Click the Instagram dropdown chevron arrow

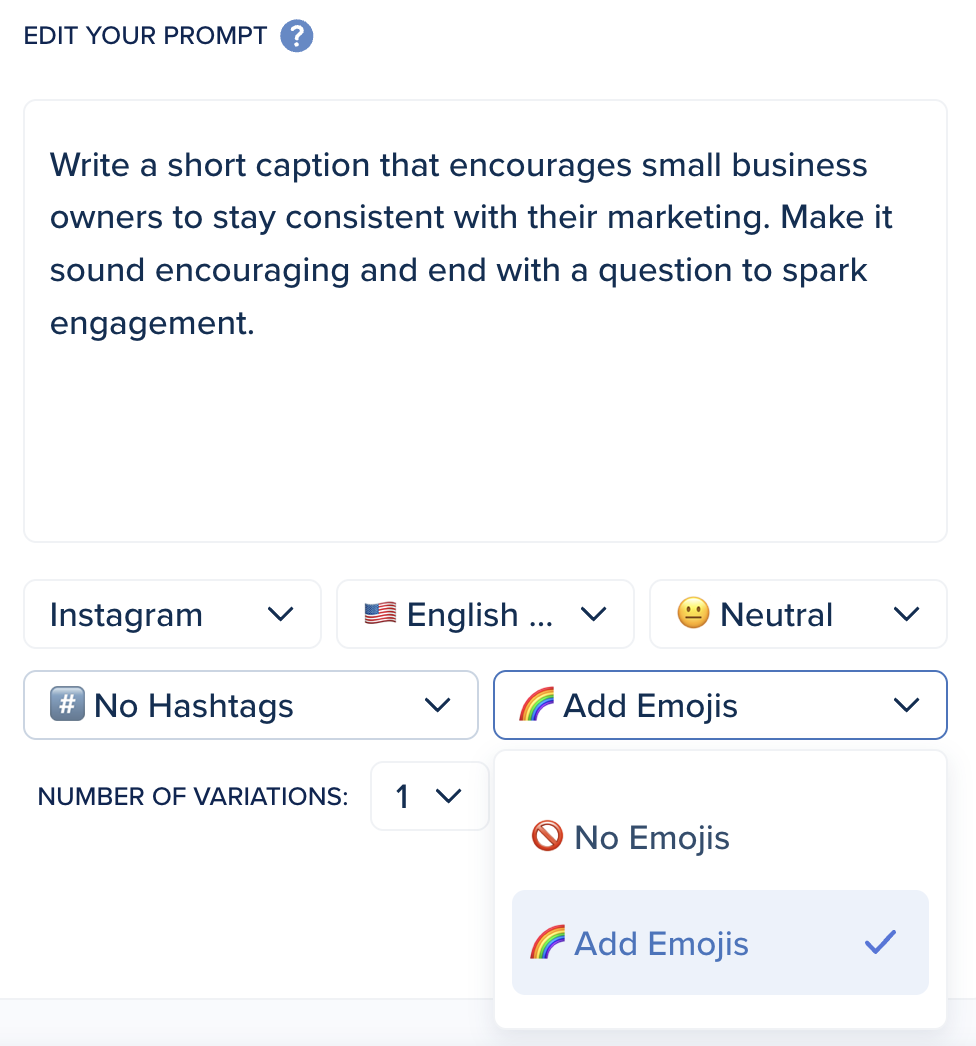(281, 614)
